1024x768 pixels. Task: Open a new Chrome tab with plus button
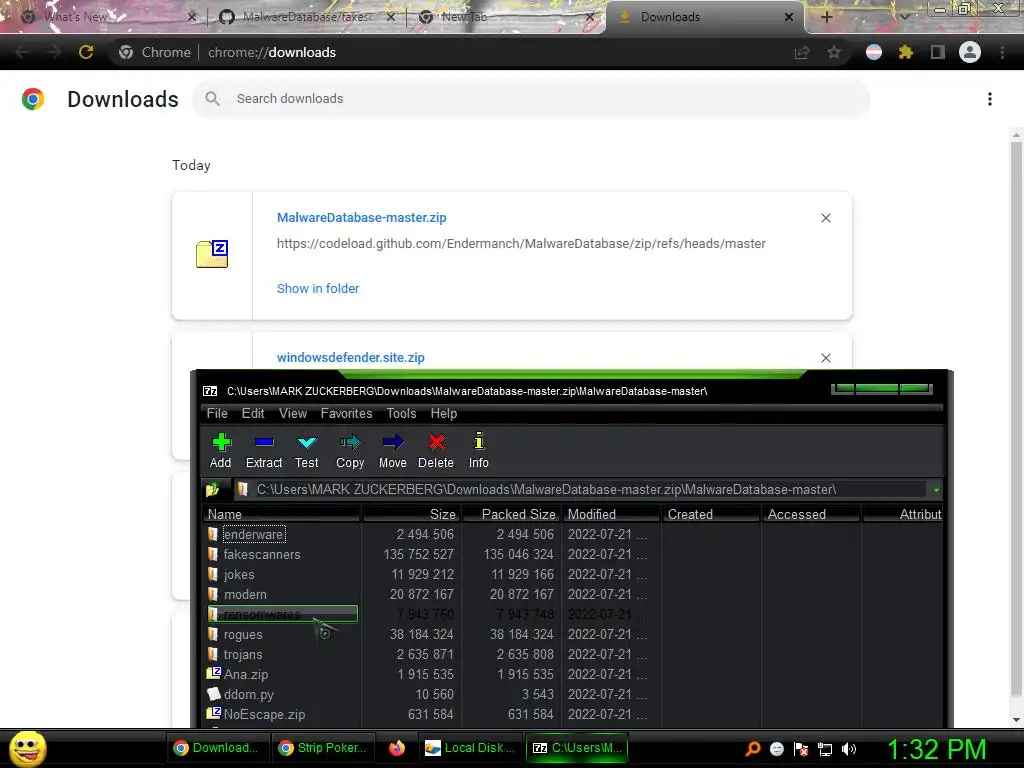[826, 17]
